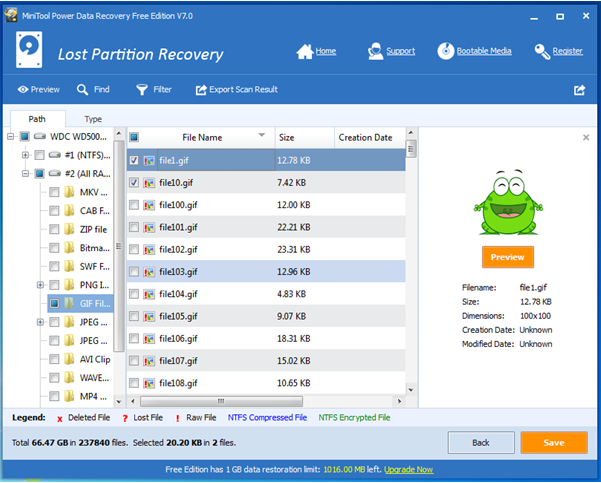Screen dimensions: 601x483
Task: Click the File Name sort arrow
Action: click(x=262, y=135)
